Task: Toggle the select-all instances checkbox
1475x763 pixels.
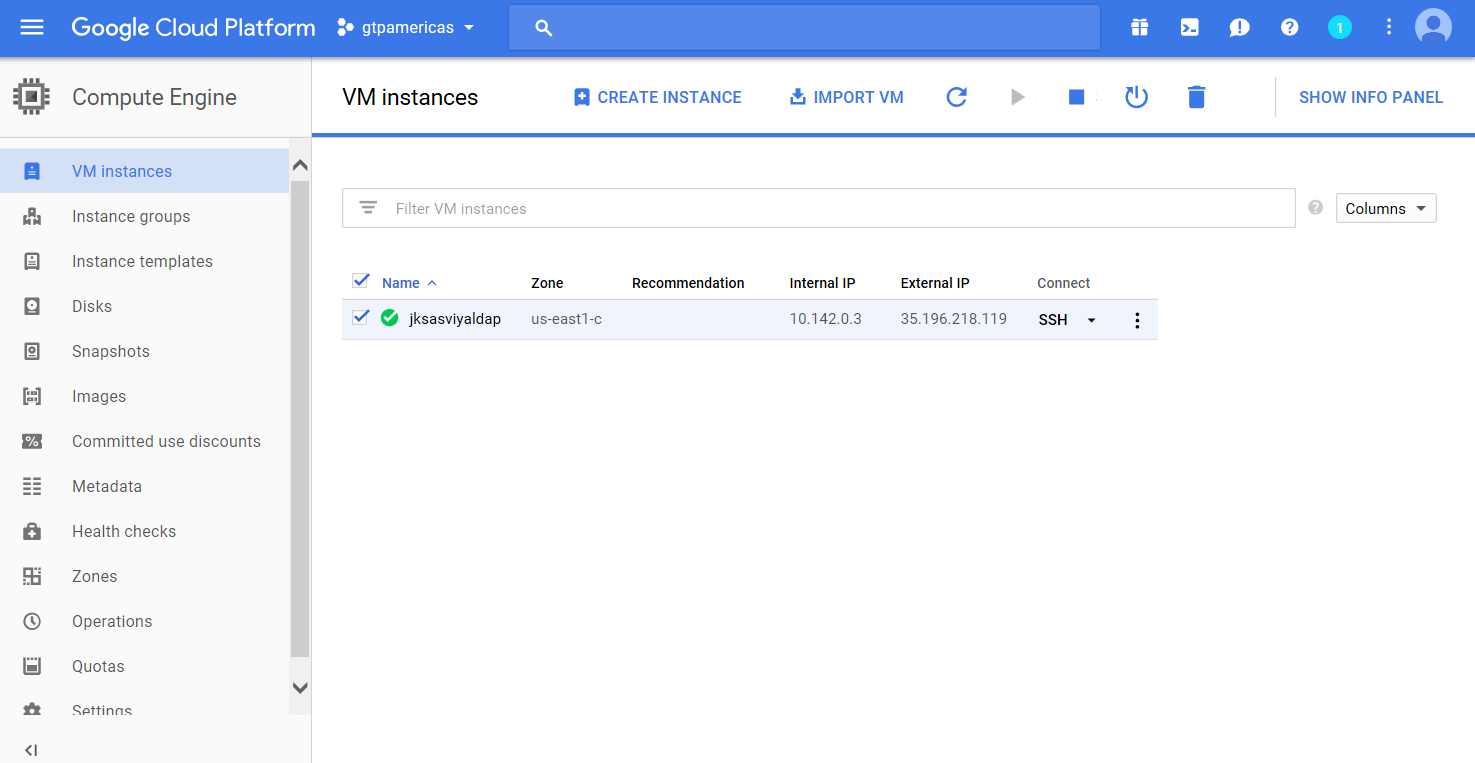Action: (x=361, y=281)
